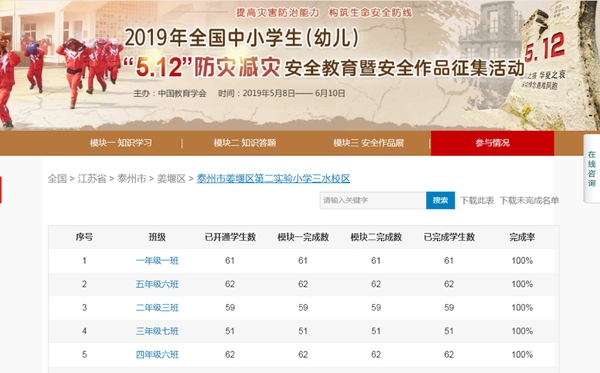Open the 在线咨询 side widget
This screenshot has height=373, width=600.
(592, 169)
